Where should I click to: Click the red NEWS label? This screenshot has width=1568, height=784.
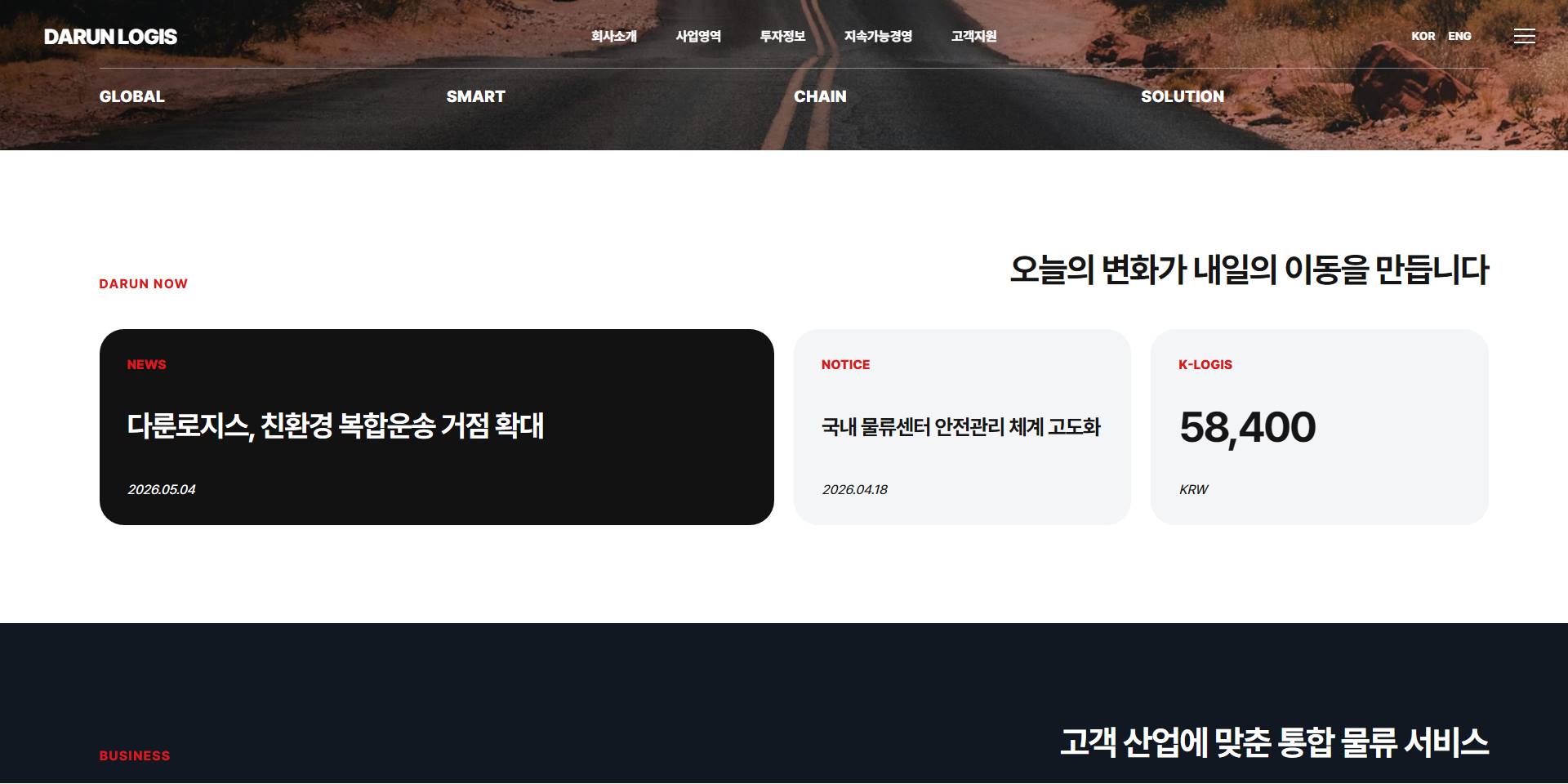pos(147,364)
